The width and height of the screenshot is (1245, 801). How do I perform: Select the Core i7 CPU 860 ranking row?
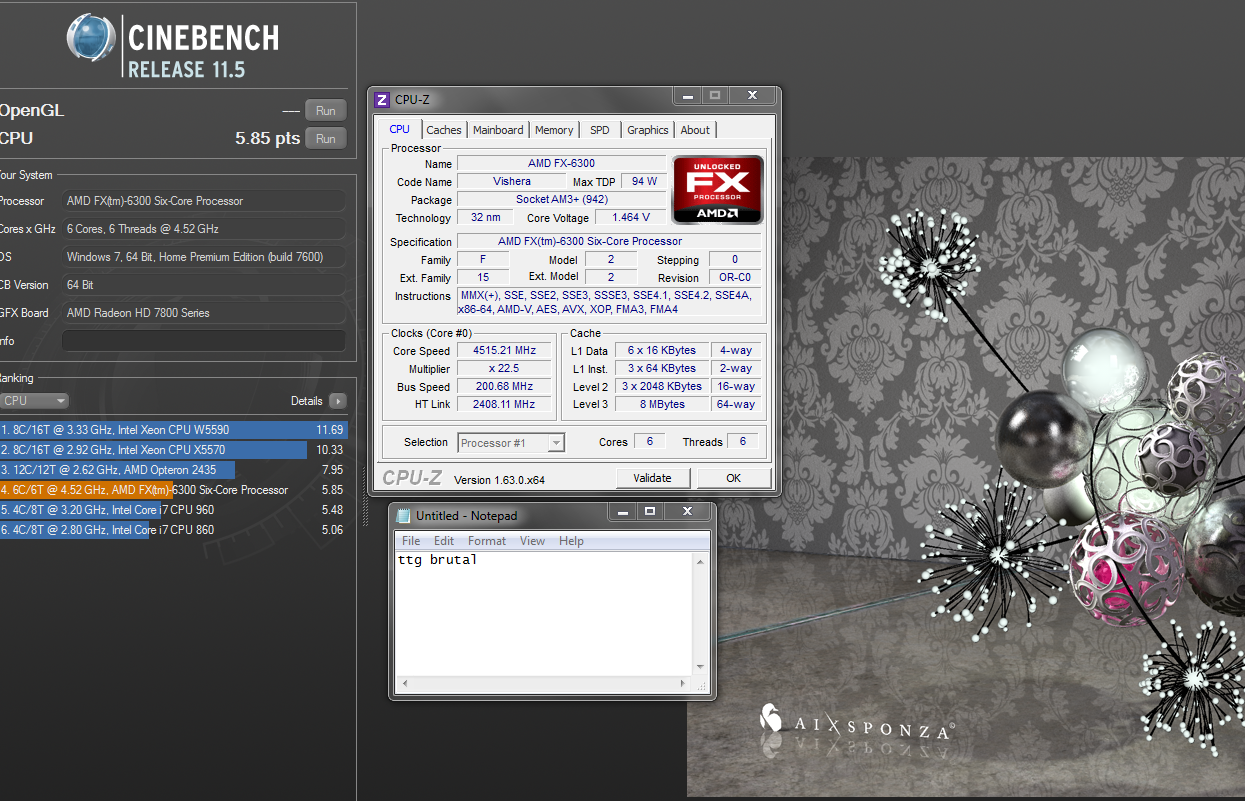173,530
